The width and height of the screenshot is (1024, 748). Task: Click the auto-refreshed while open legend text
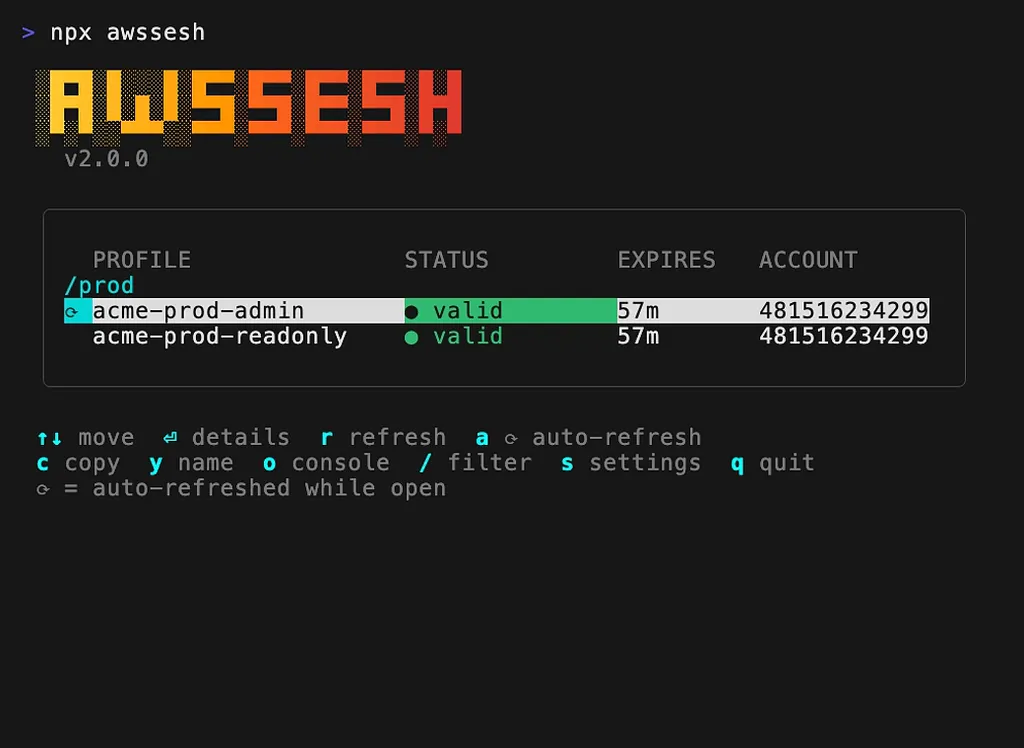[x=269, y=489]
